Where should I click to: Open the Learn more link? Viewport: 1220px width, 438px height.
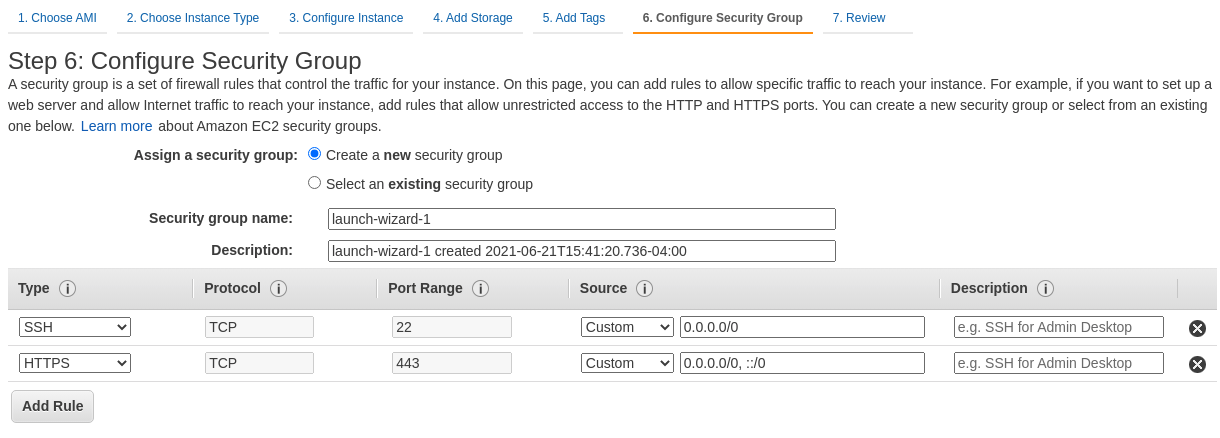[116, 126]
